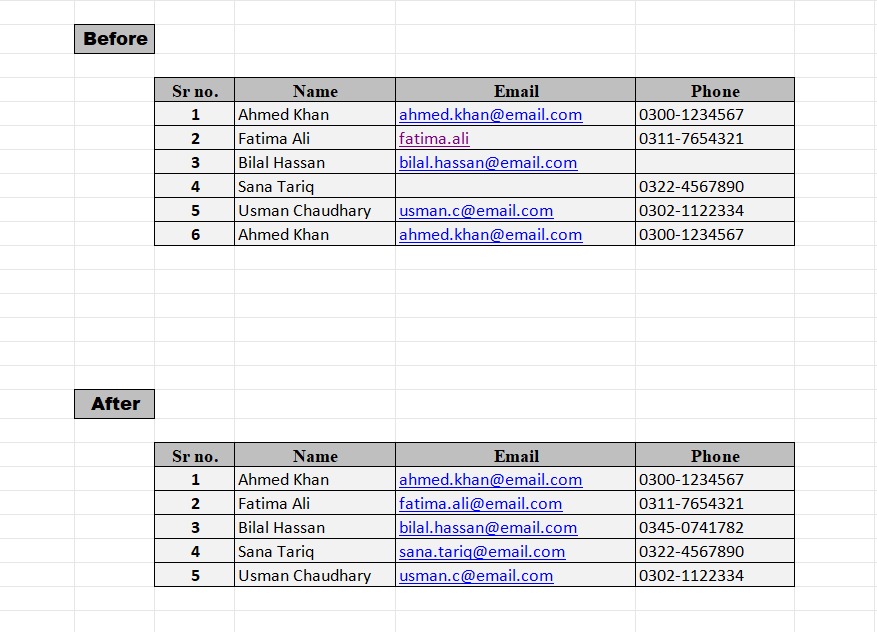Screen dimensions: 877x632
Task: Click Sr no. header in Before table
Action: [195, 90]
